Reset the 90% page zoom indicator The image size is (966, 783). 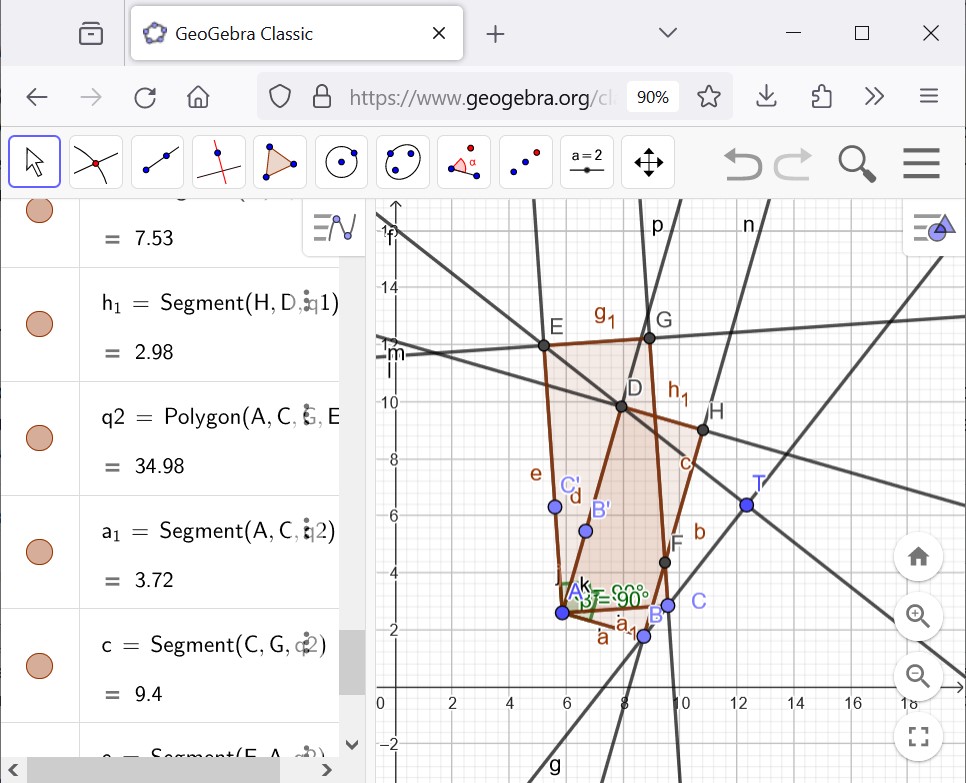pyautogui.click(x=652, y=97)
